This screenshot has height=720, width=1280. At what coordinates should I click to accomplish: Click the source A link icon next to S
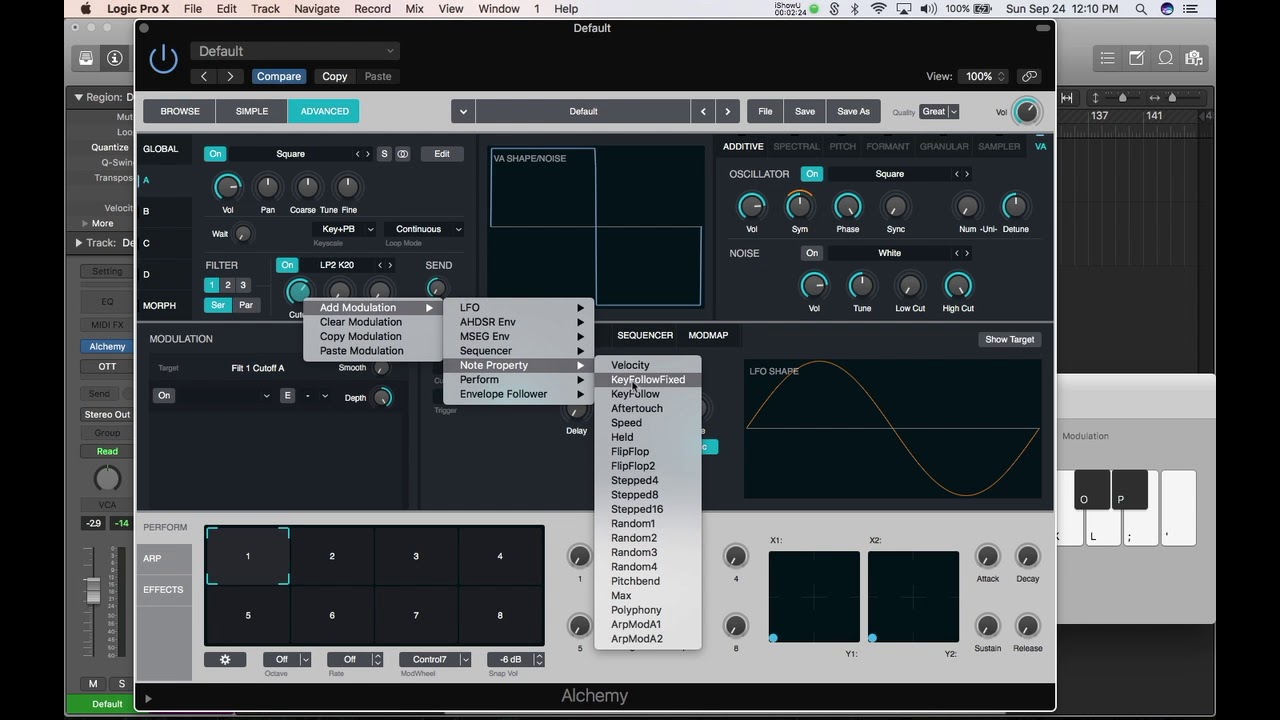(403, 154)
